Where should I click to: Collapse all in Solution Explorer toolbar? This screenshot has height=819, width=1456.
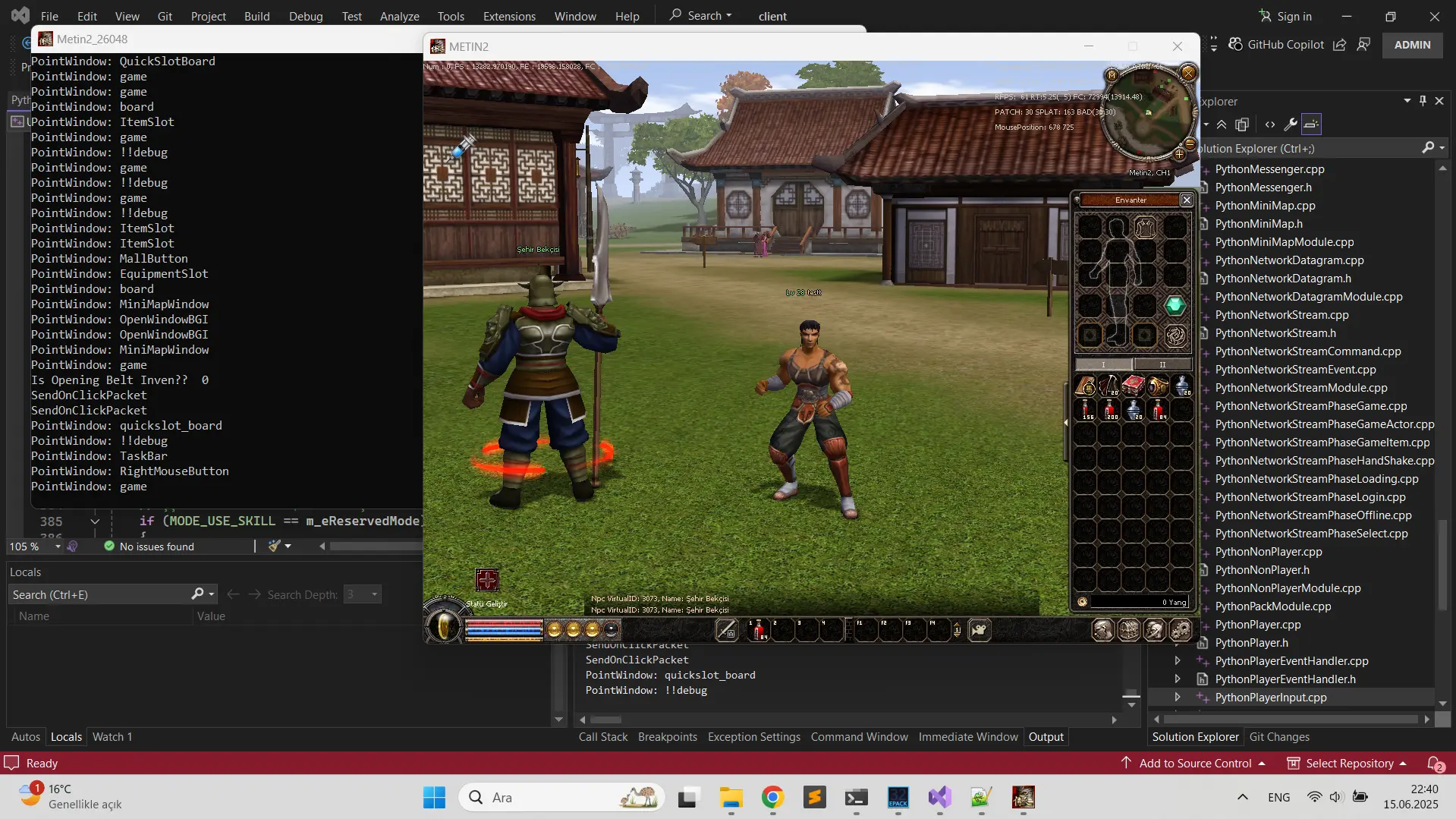click(1221, 124)
